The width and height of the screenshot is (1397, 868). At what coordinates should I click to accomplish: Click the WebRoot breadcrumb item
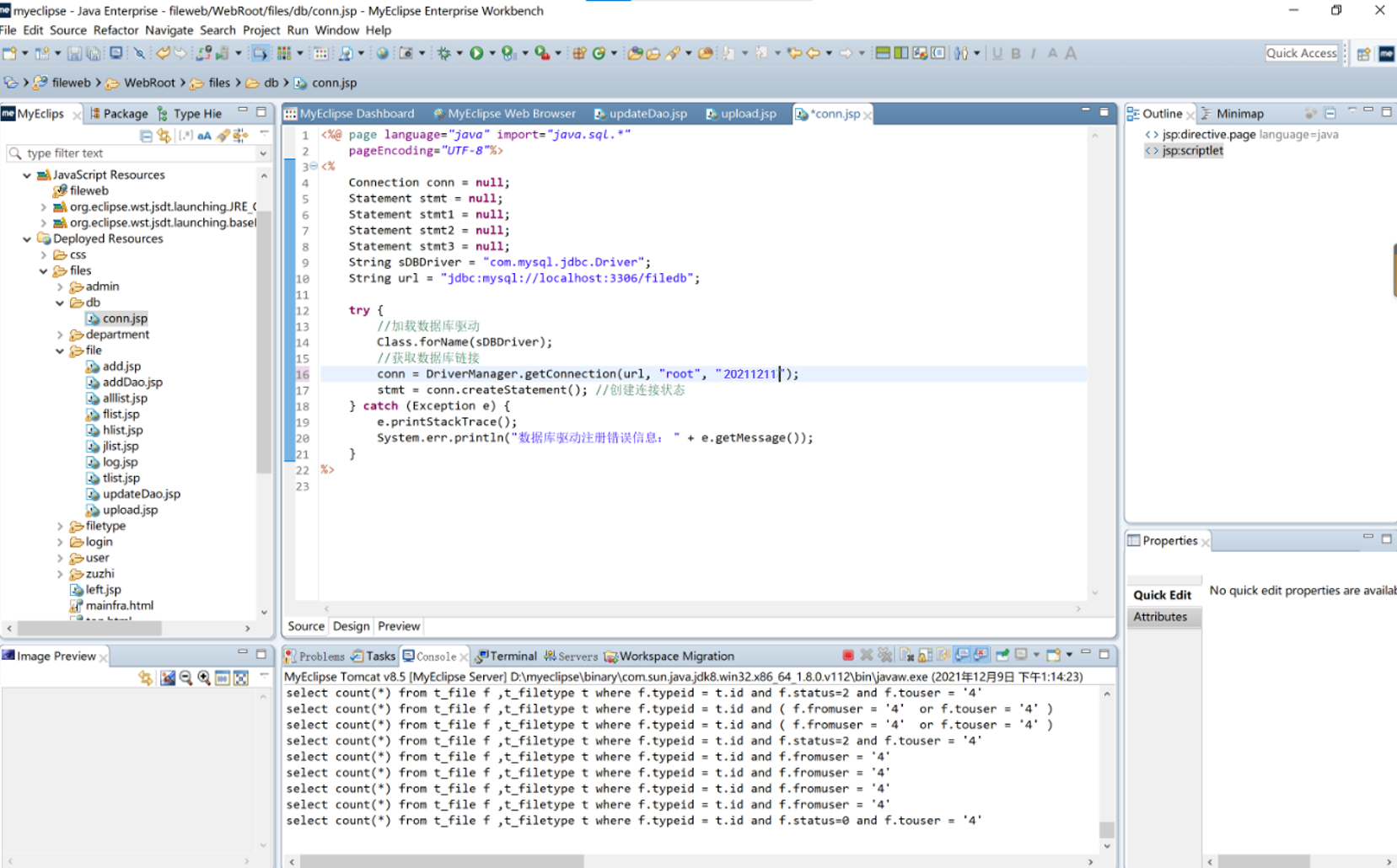pos(141,83)
